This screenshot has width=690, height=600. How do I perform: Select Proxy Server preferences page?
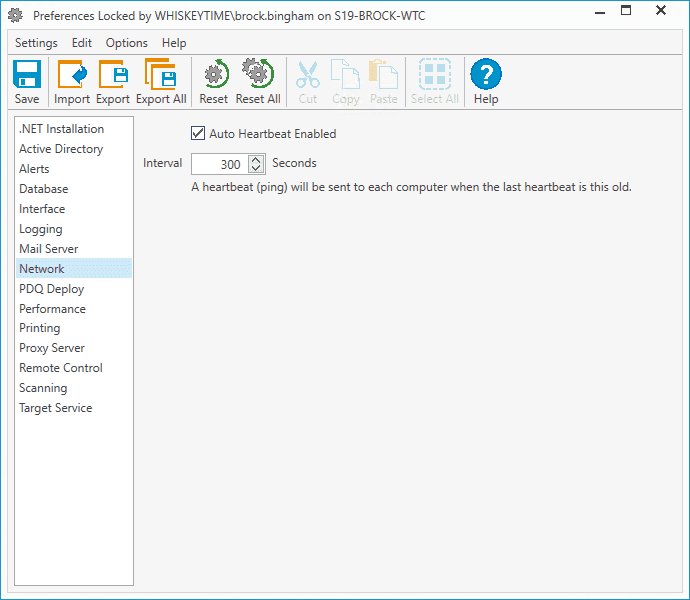tap(74, 348)
